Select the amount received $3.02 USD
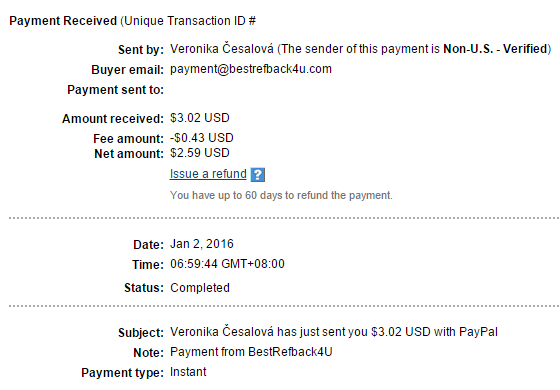Screen dimensions: 560x390 pos(200,118)
